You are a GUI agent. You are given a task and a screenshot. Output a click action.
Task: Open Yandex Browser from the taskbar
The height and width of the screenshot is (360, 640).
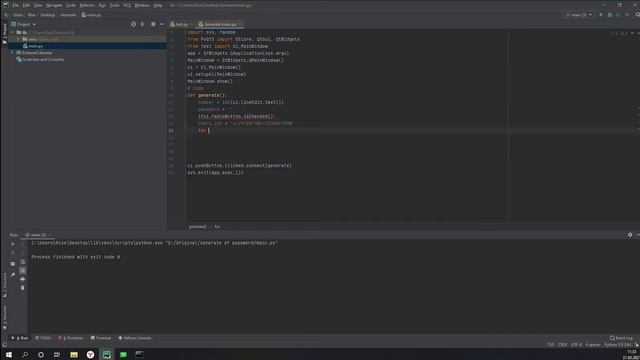click(x=90, y=354)
